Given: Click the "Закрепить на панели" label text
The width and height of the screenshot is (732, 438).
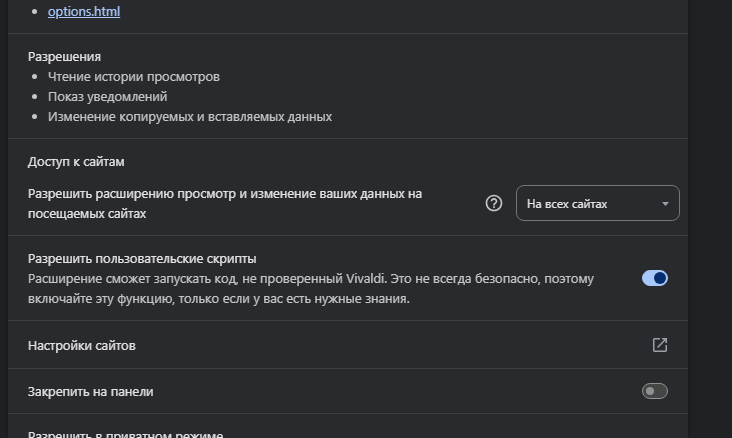Looking at the screenshot, I should coord(91,391).
